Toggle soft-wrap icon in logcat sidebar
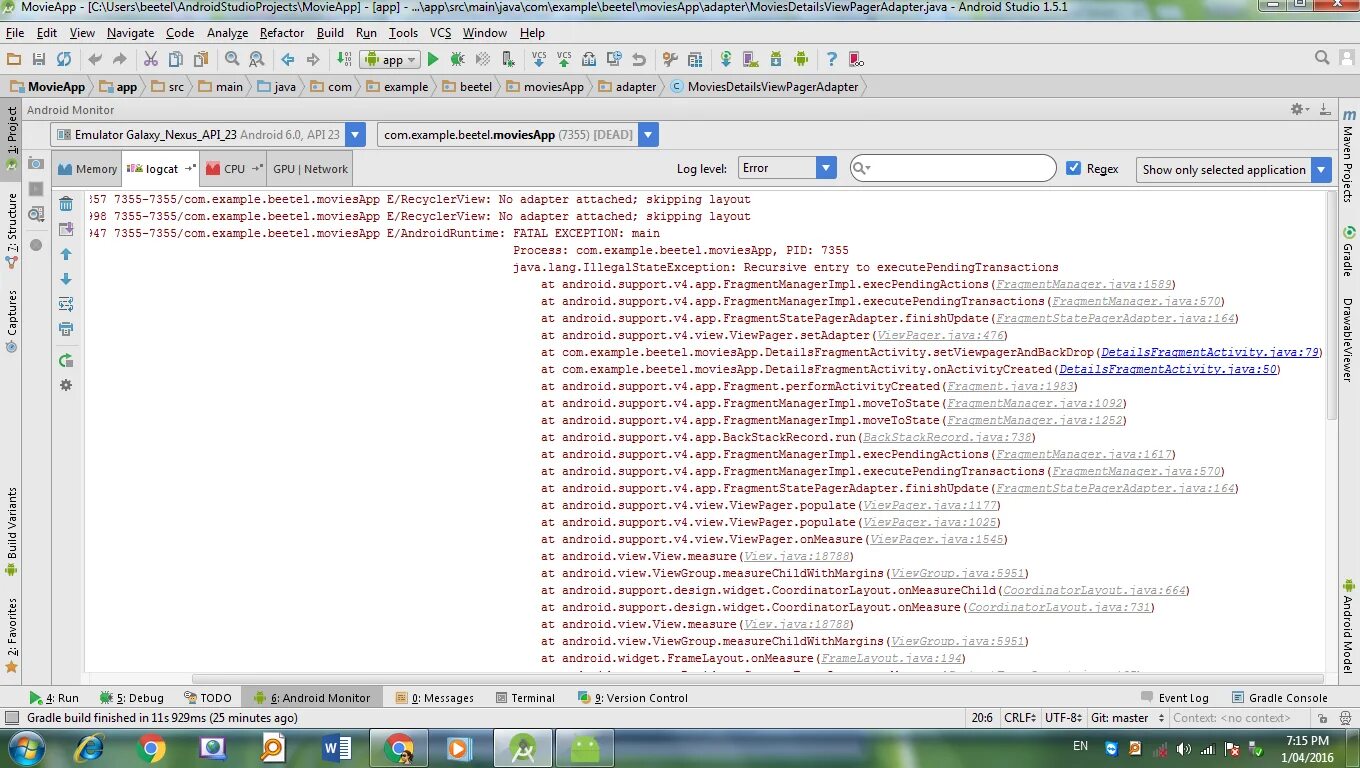 coord(66,304)
